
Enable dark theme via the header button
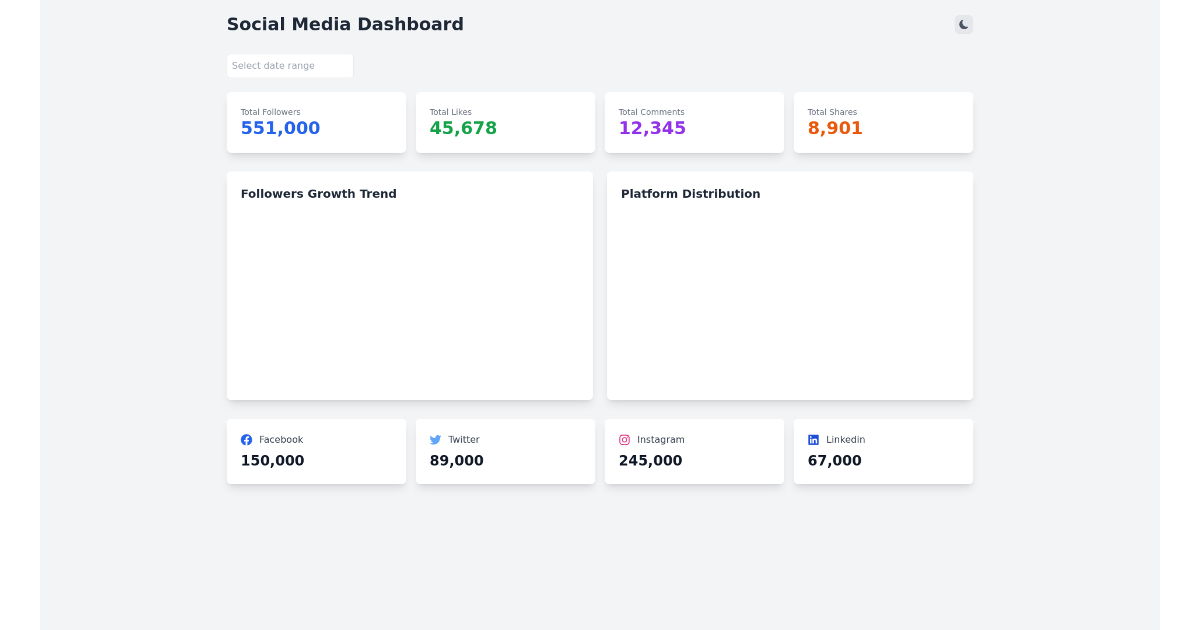click(962, 23)
